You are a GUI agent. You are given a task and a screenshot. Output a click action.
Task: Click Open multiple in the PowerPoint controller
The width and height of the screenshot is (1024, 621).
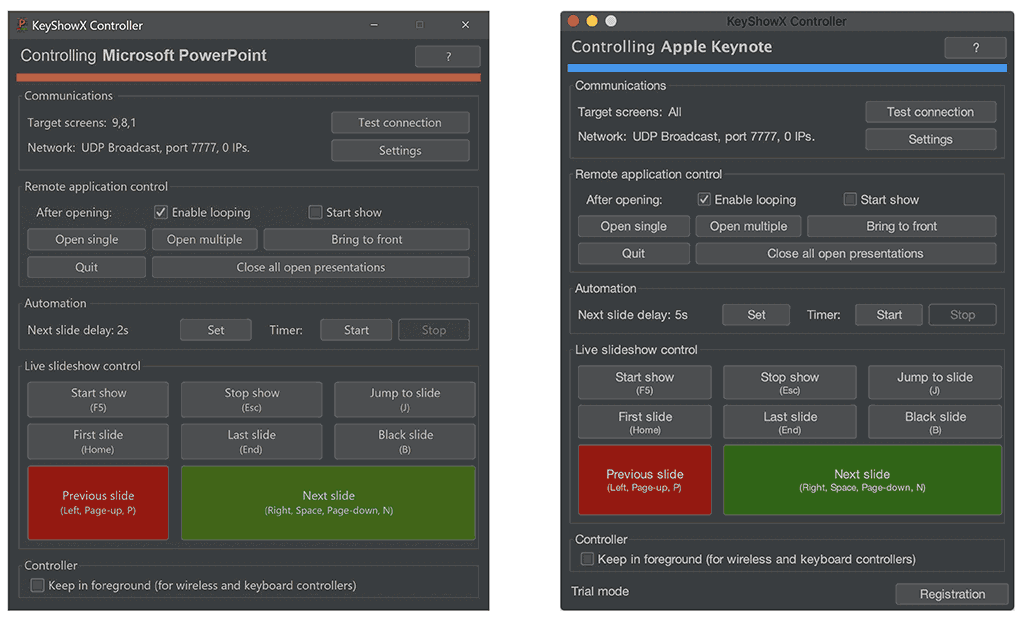point(204,240)
